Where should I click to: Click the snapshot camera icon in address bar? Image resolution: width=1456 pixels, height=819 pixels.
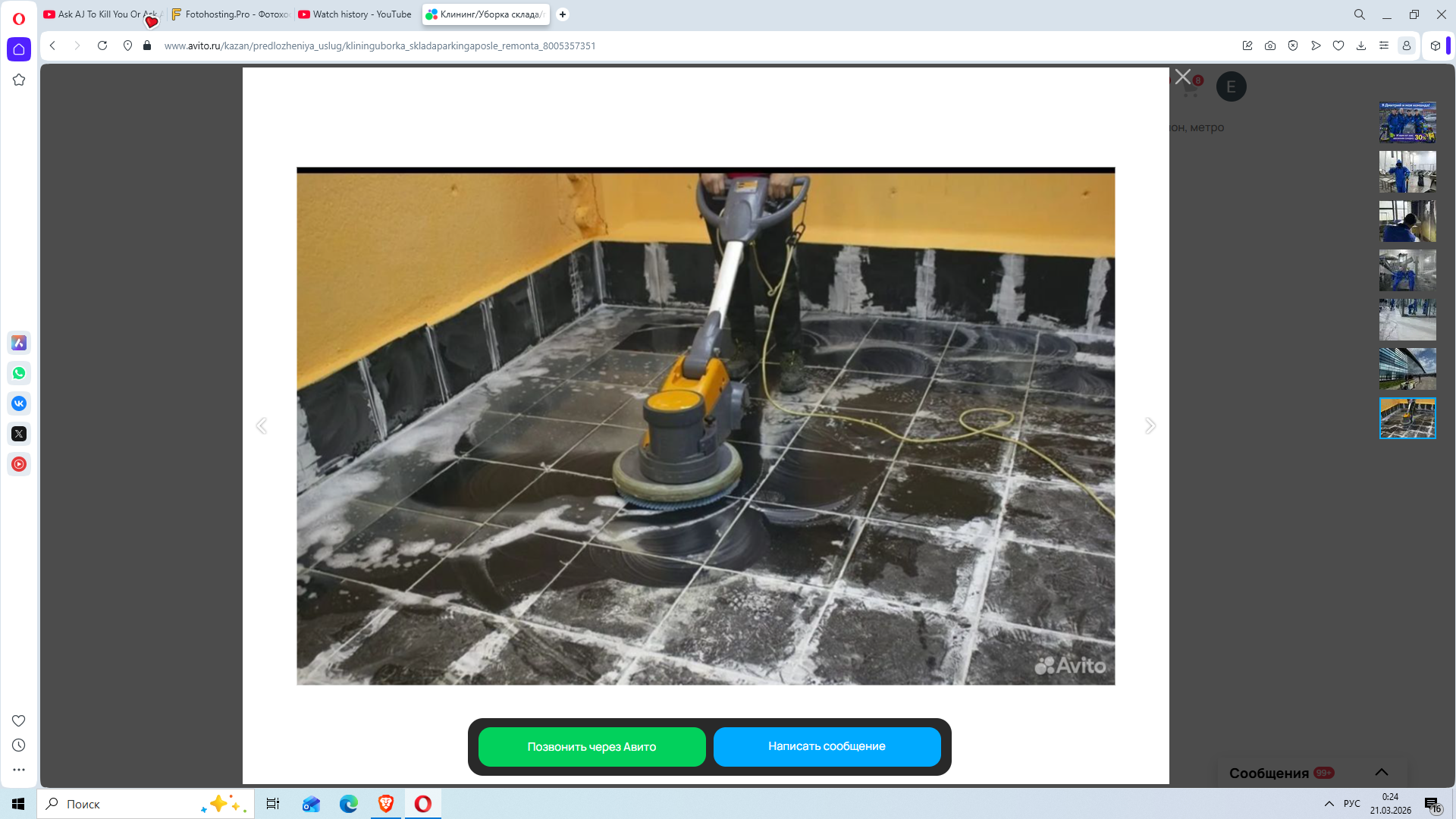pyautogui.click(x=1270, y=45)
